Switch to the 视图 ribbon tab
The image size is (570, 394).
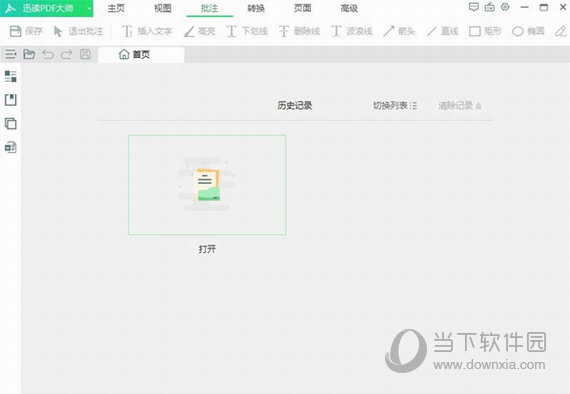pyautogui.click(x=163, y=8)
